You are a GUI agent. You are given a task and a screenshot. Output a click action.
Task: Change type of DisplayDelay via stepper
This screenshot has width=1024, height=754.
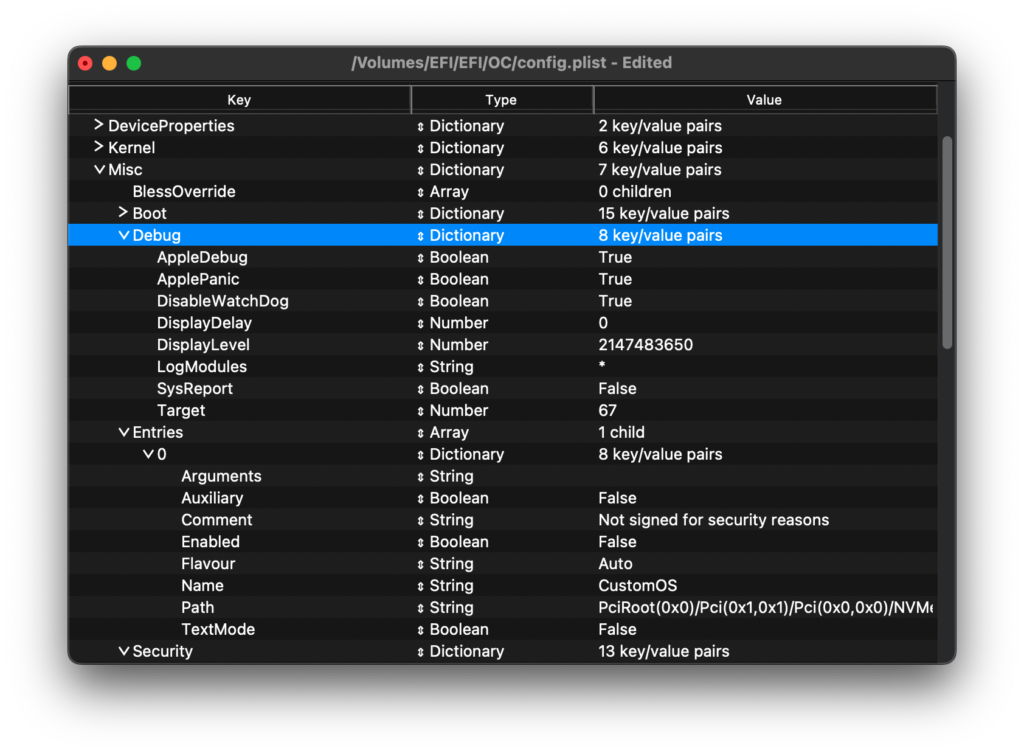coord(421,324)
